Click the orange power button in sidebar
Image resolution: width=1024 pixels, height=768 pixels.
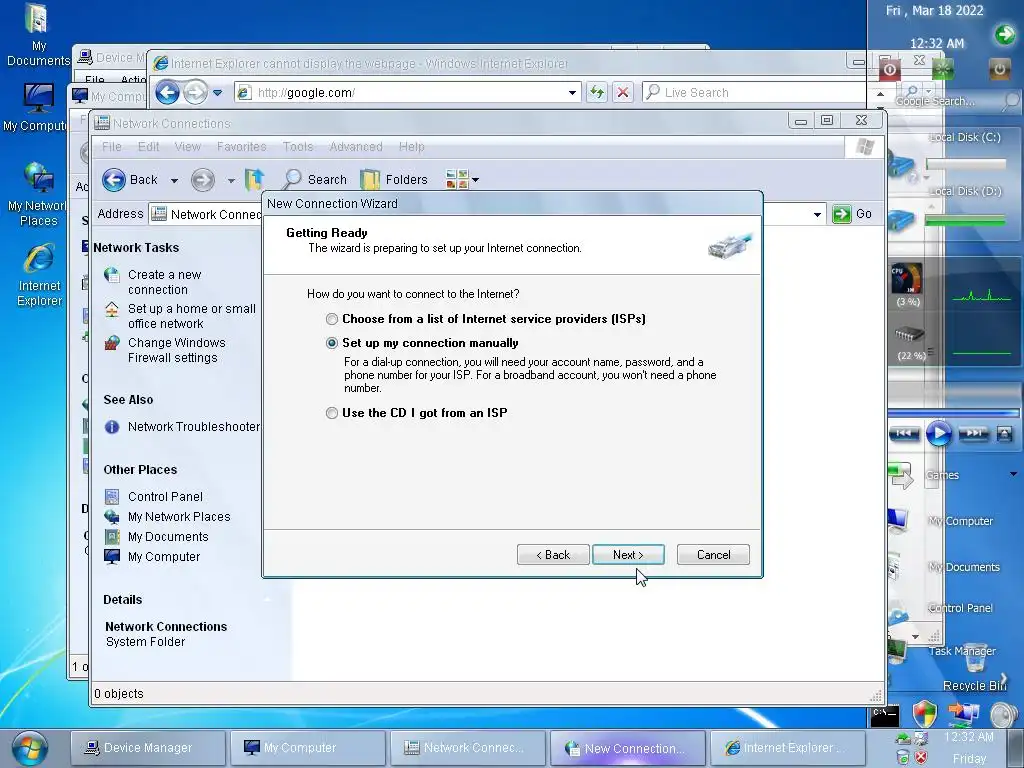coord(999,69)
